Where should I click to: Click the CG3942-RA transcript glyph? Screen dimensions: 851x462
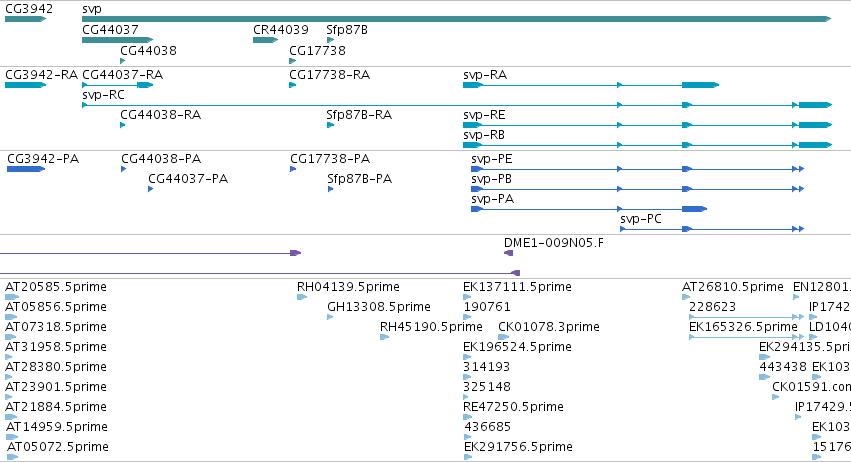pos(26,85)
